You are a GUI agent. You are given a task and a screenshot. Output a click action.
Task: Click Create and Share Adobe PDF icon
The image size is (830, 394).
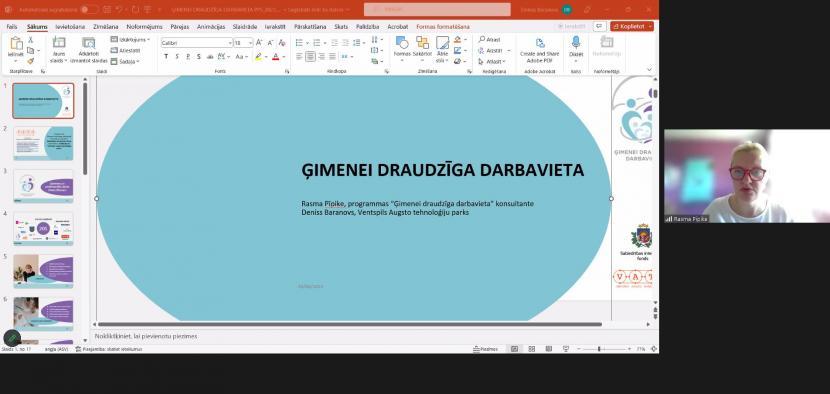point(539,43)
